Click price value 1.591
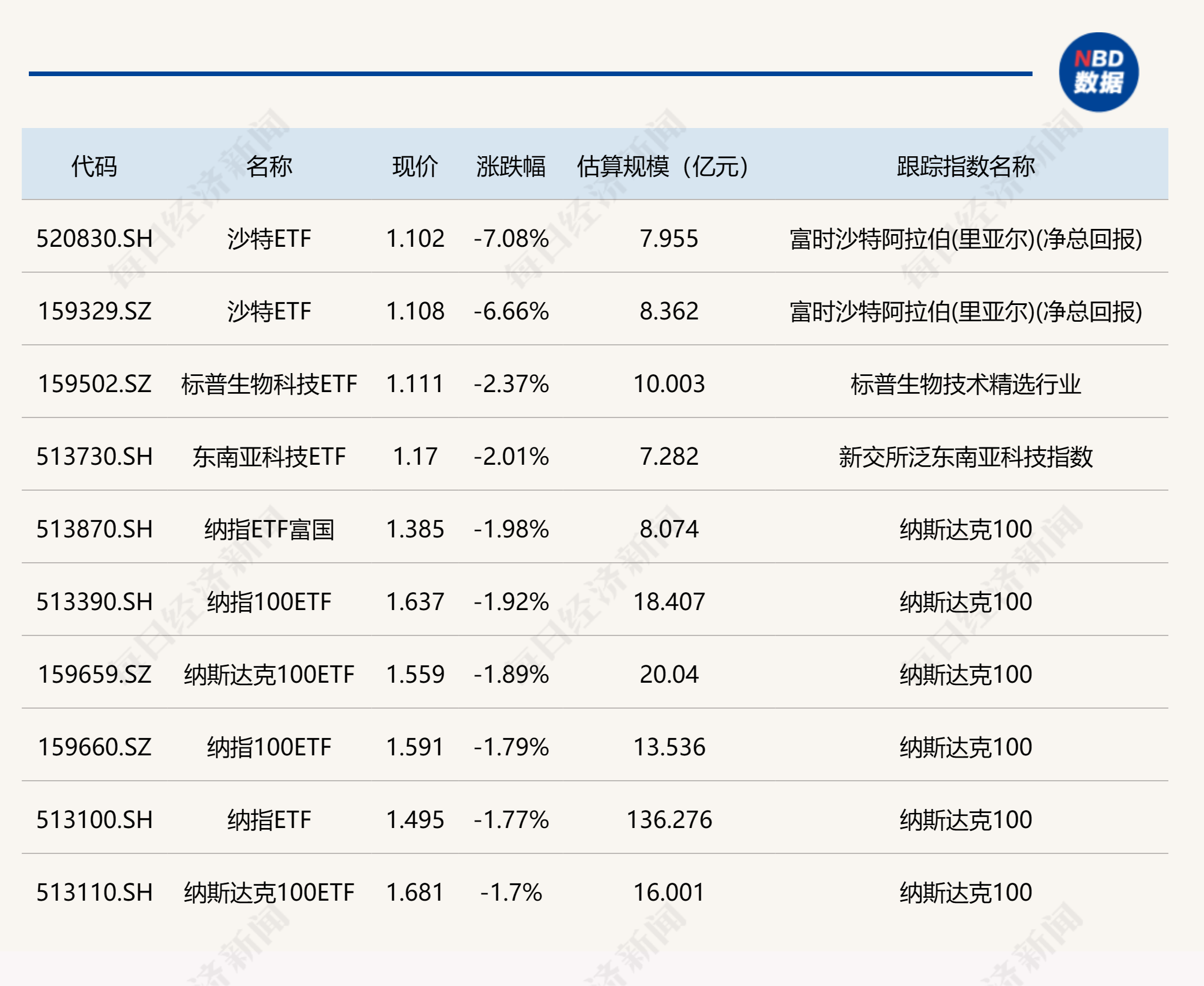The height and width of the screenshot is (986, 1204). click(x=415, y=747)
